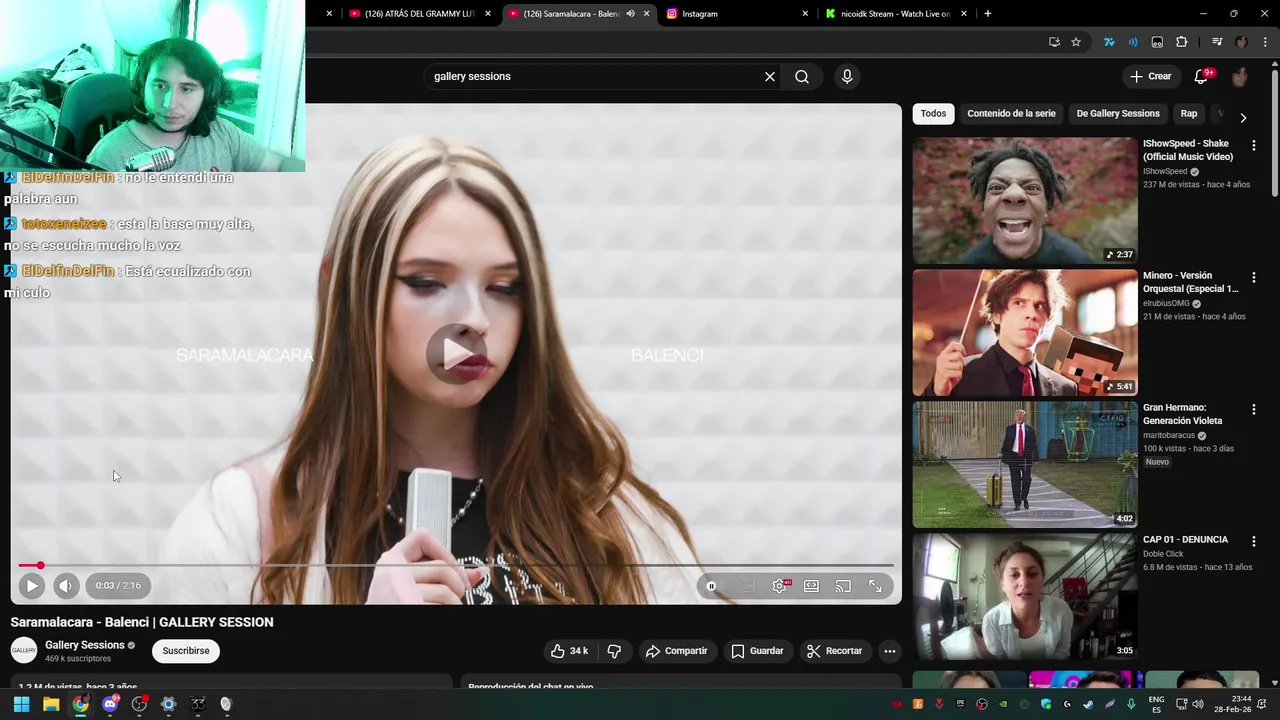Open the Minero Versión Orquestal thumbnail
Image resolution: width=1280 pixels, height=720 pixels.
pyautogui.click(x=1025, y=332)
